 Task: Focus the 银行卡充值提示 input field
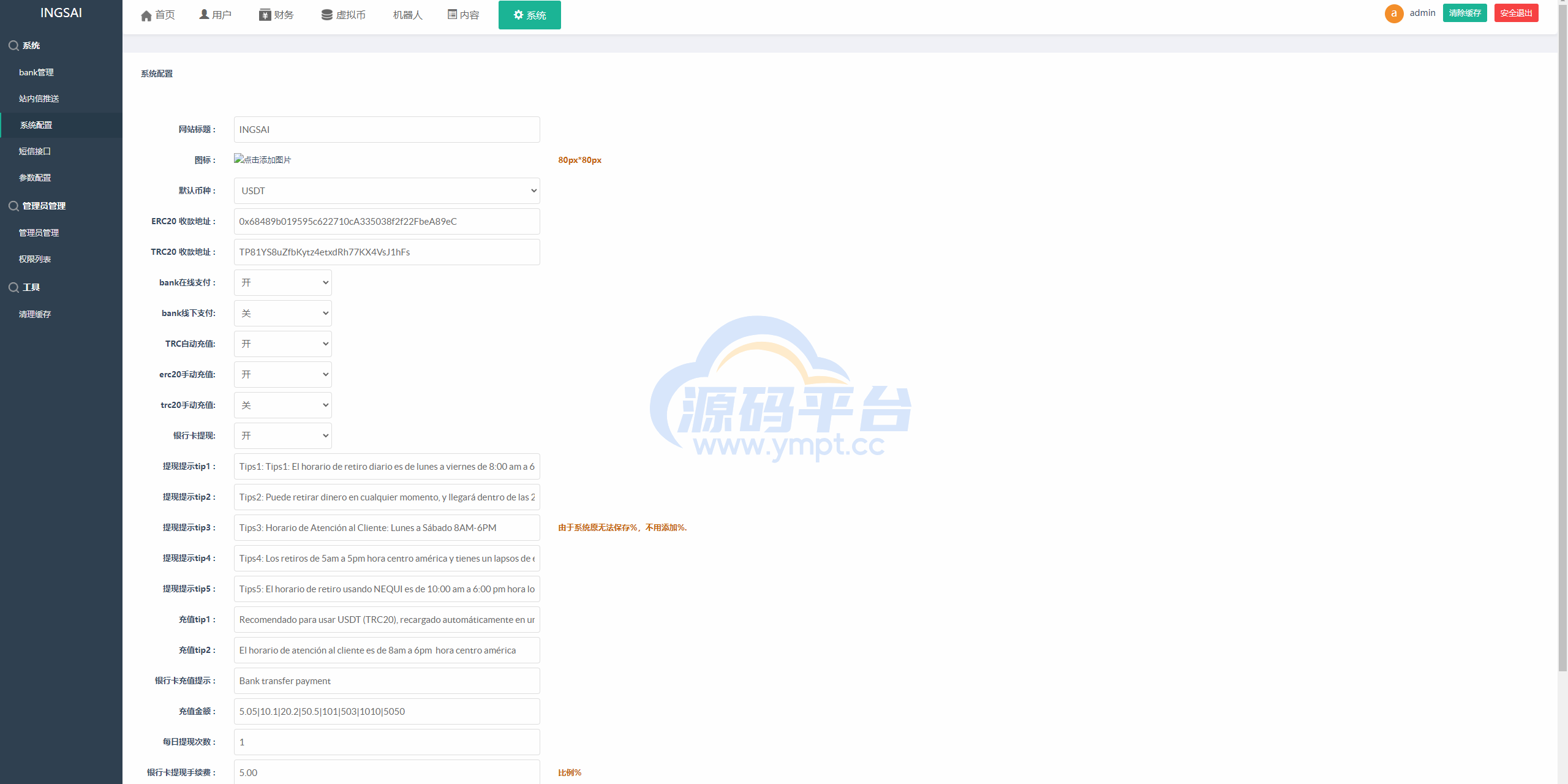387,680
